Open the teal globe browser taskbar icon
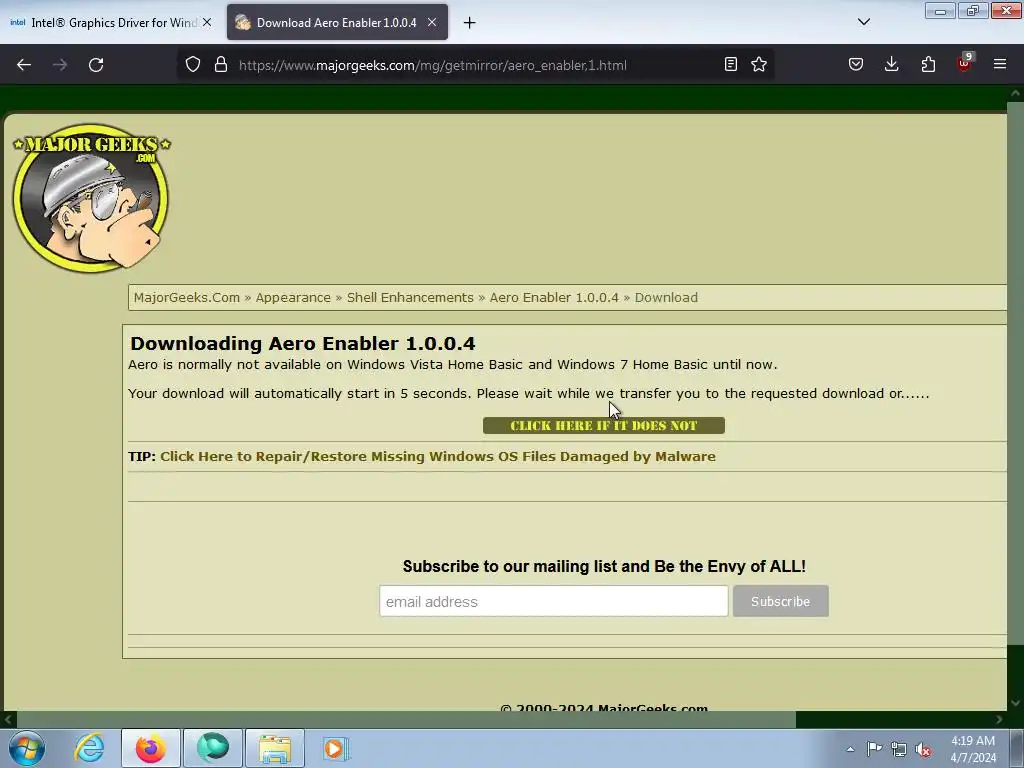Image resolution: width=1024 pixels, height=768 pixels. tap(213, 748)
